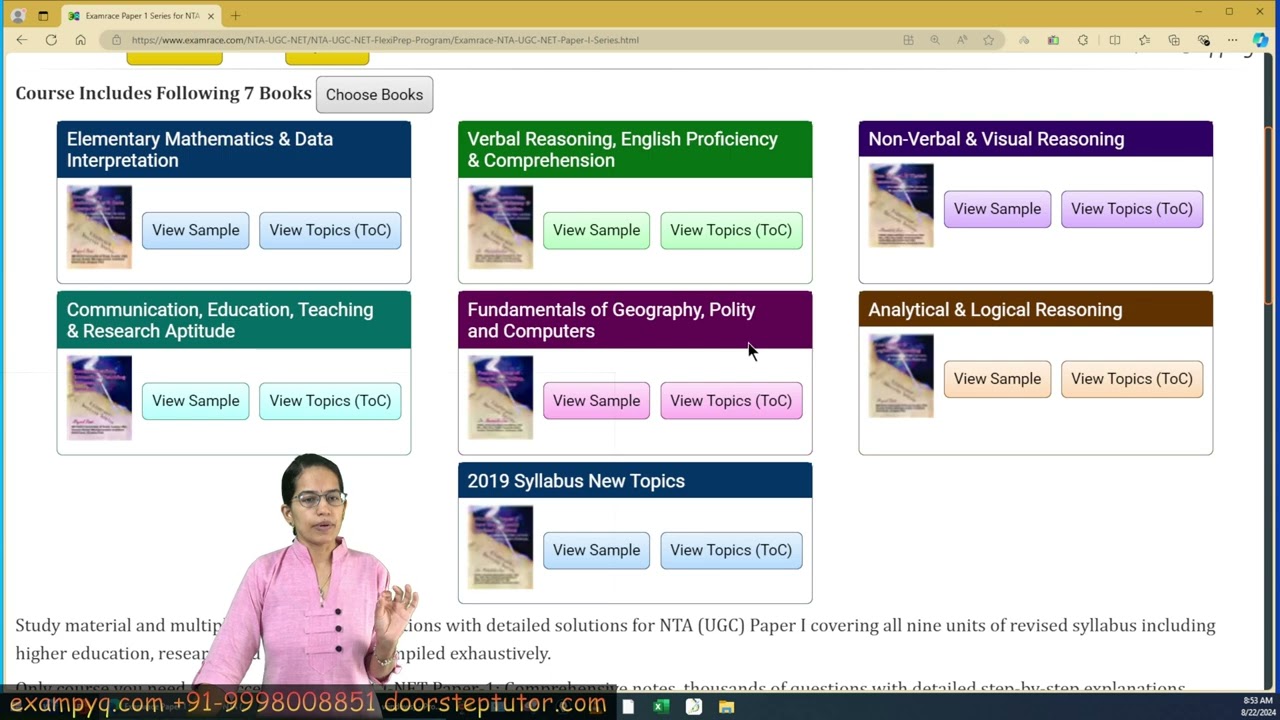View Topics (ToC) for Verbal Reasoning
The height and width of the screenshot is (720, 1280).
pyautogui.click(x=731, y=230)
